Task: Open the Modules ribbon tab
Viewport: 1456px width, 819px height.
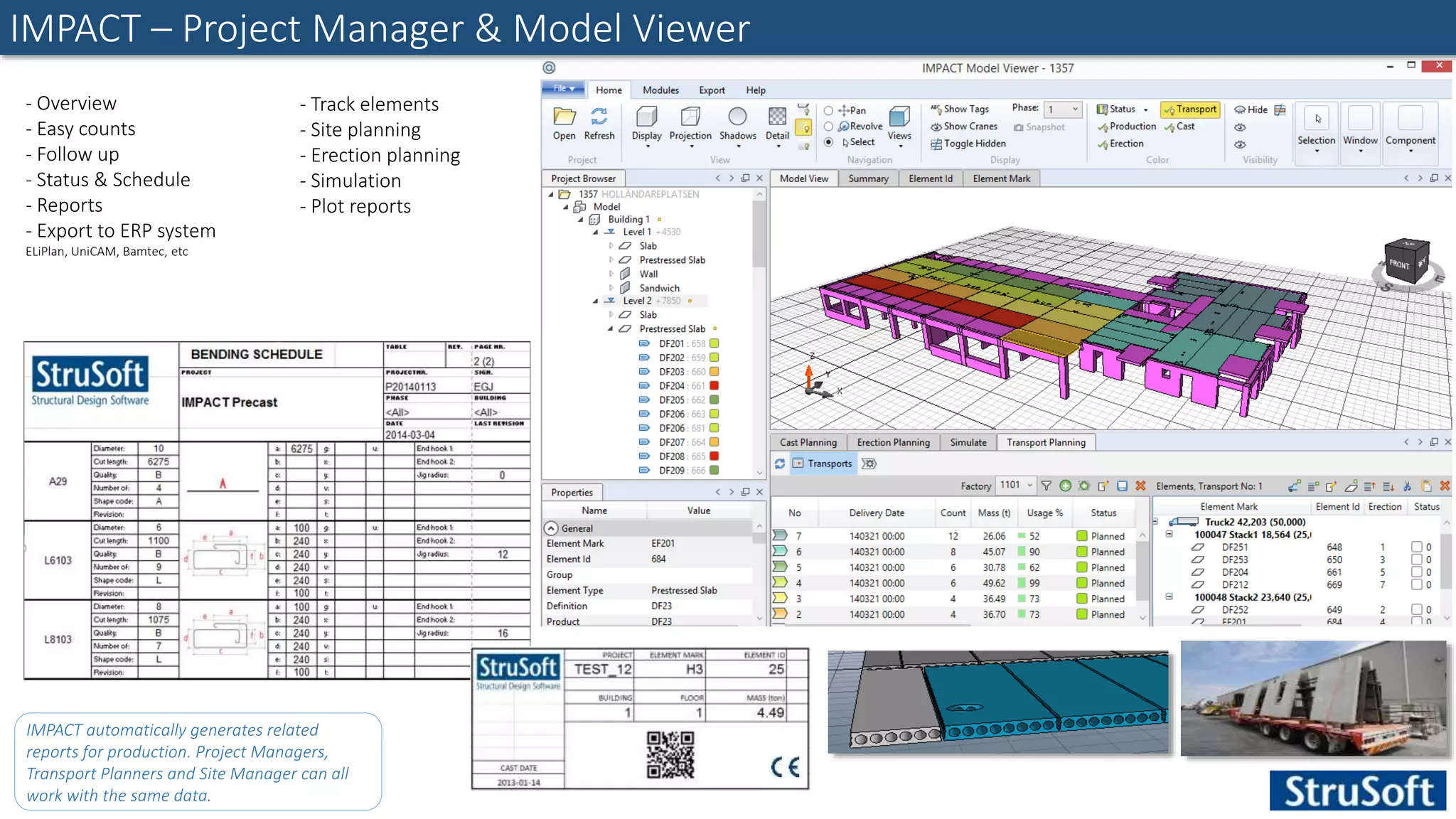Action: (x=660, y=90)
